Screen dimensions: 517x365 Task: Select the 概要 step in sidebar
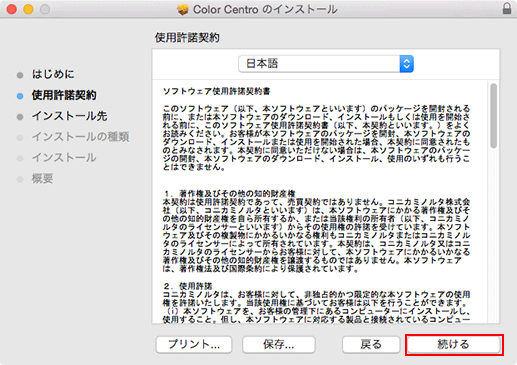click(x=42, y=179)
